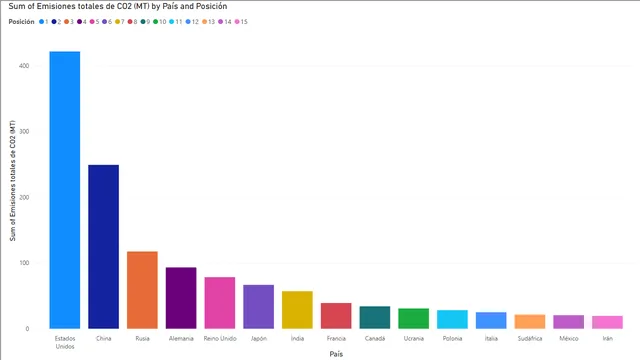Select the Sudáfrica bar

(530, 321)
